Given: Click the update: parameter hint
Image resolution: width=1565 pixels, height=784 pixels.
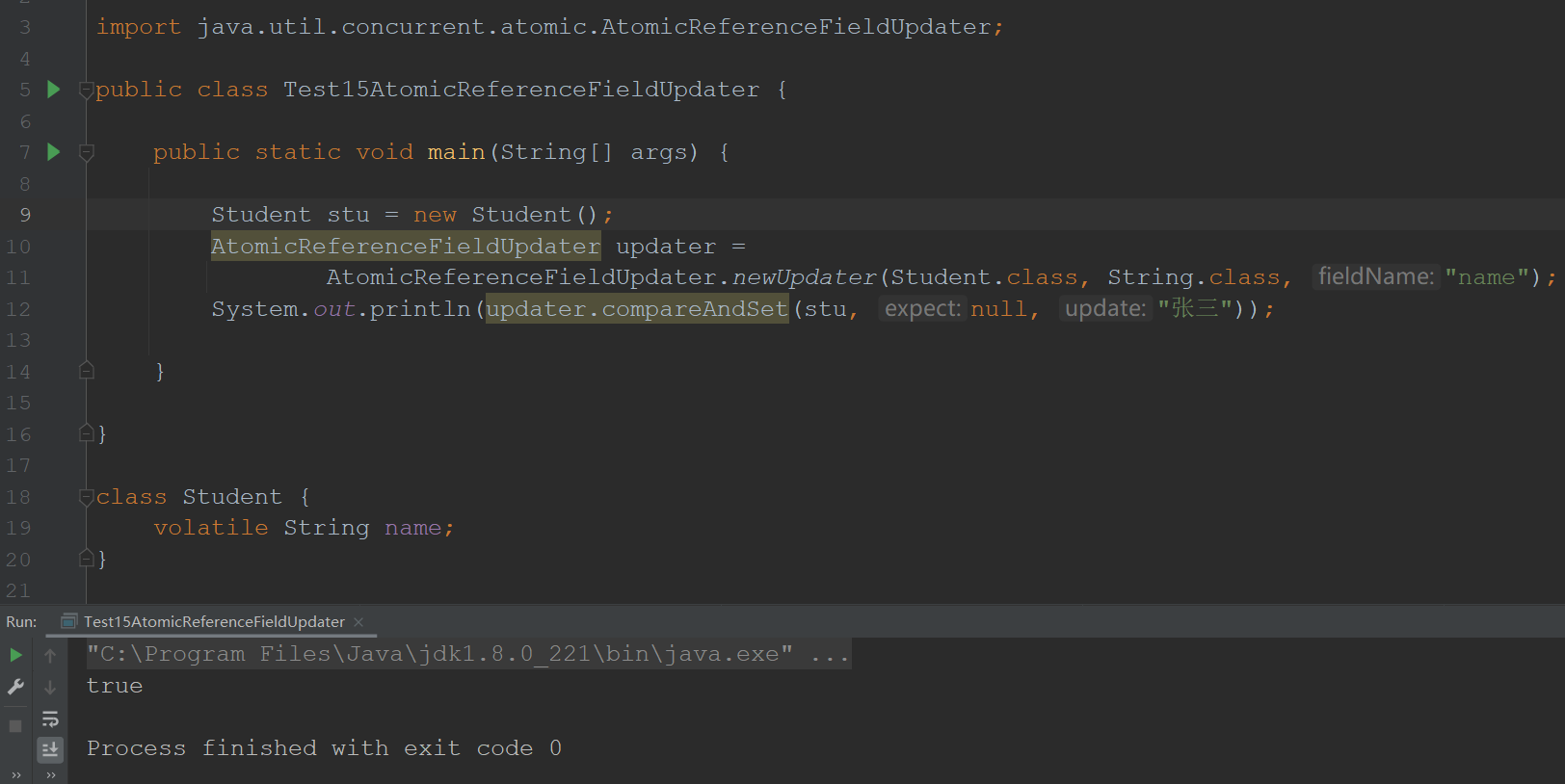Looking at the screenshot, I should (1105, 309).
